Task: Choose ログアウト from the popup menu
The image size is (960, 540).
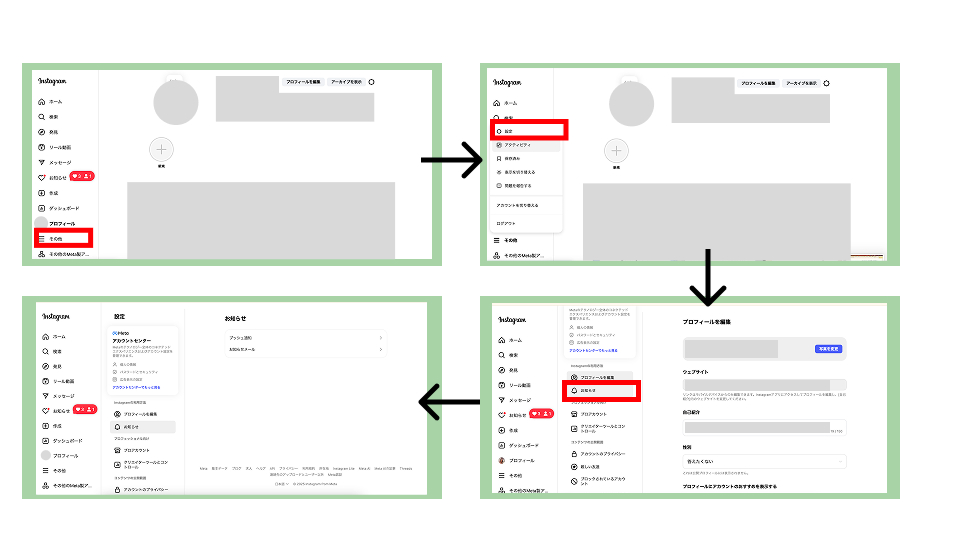Action: point(506,223)
